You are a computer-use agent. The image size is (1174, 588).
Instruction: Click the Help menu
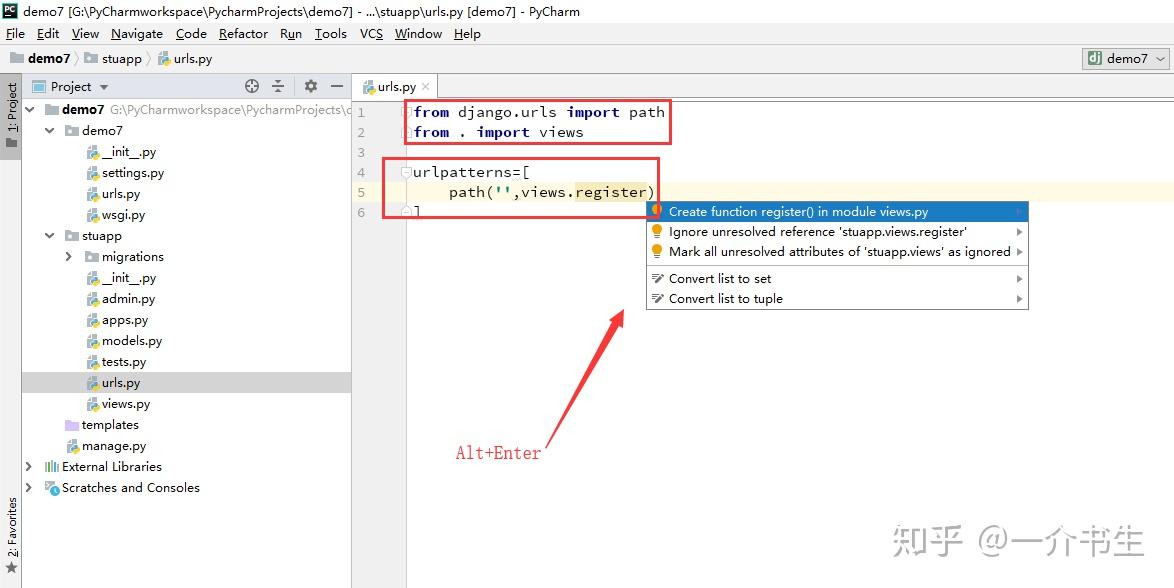point(467,34)
